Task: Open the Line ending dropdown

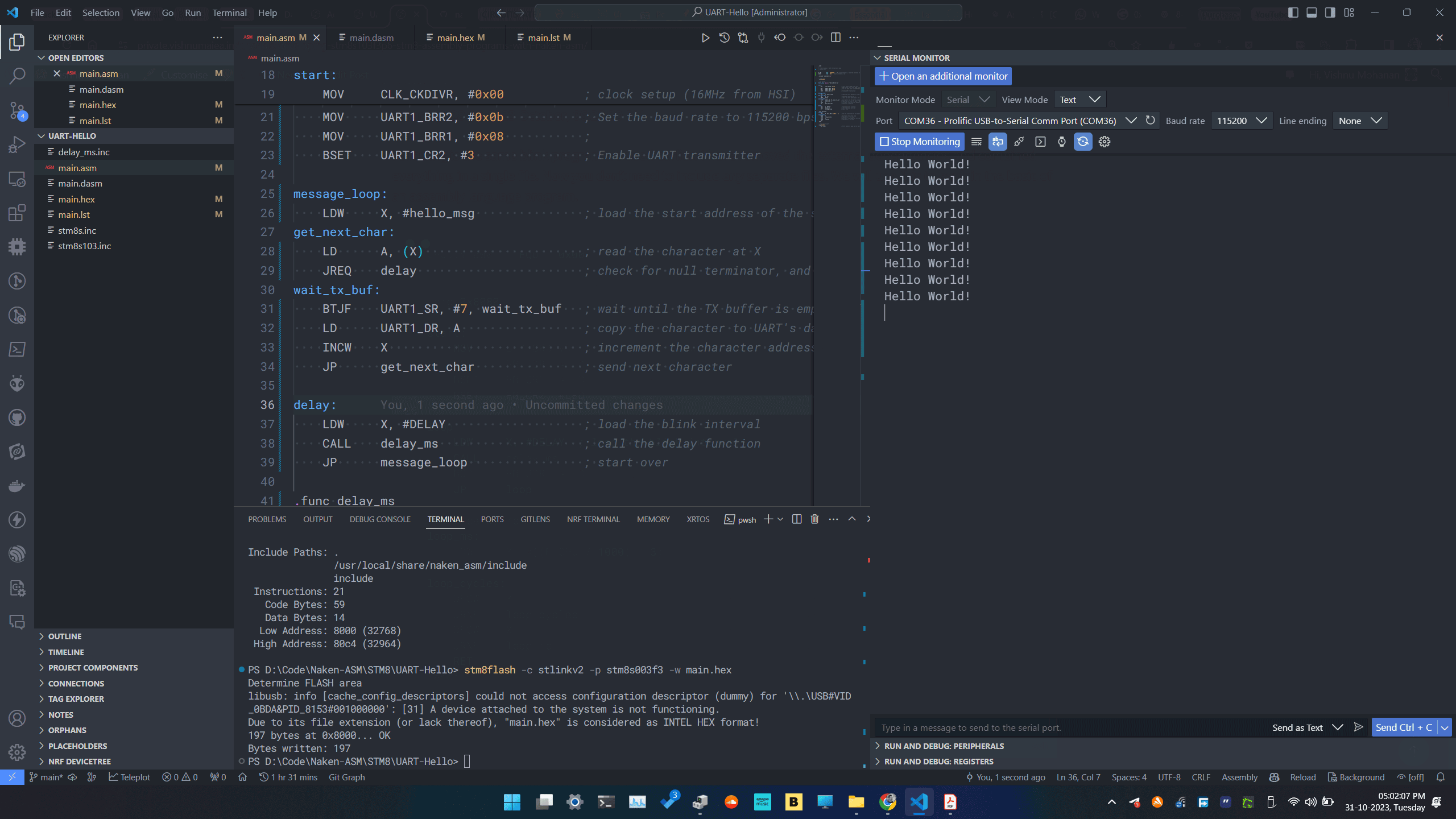Action: point(1359,121)
